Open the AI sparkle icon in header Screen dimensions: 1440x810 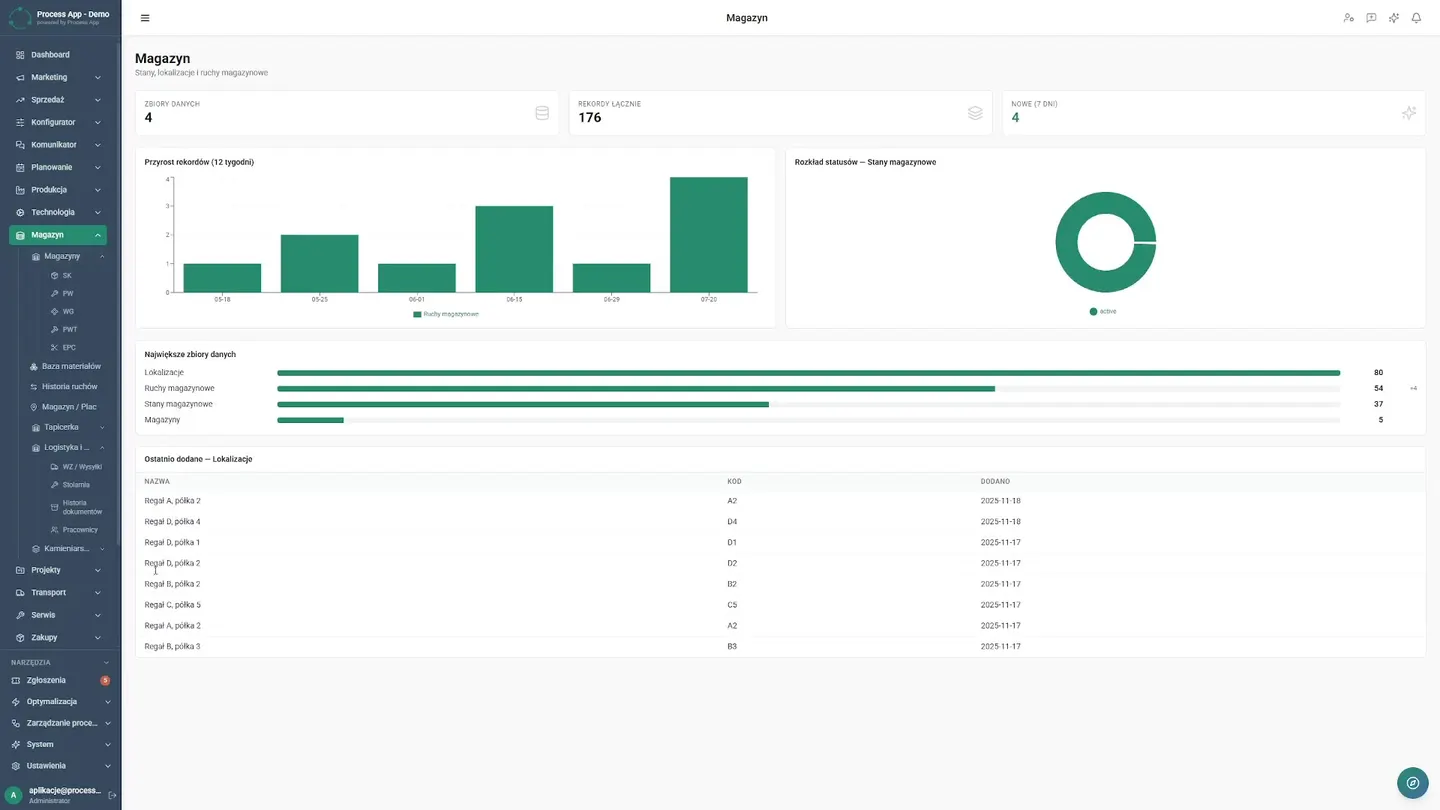click(x=1394, y=18)
